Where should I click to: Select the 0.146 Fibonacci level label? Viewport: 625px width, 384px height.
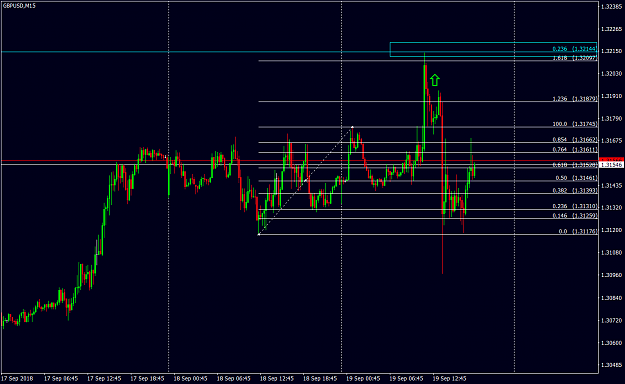[x=574, y=215]
